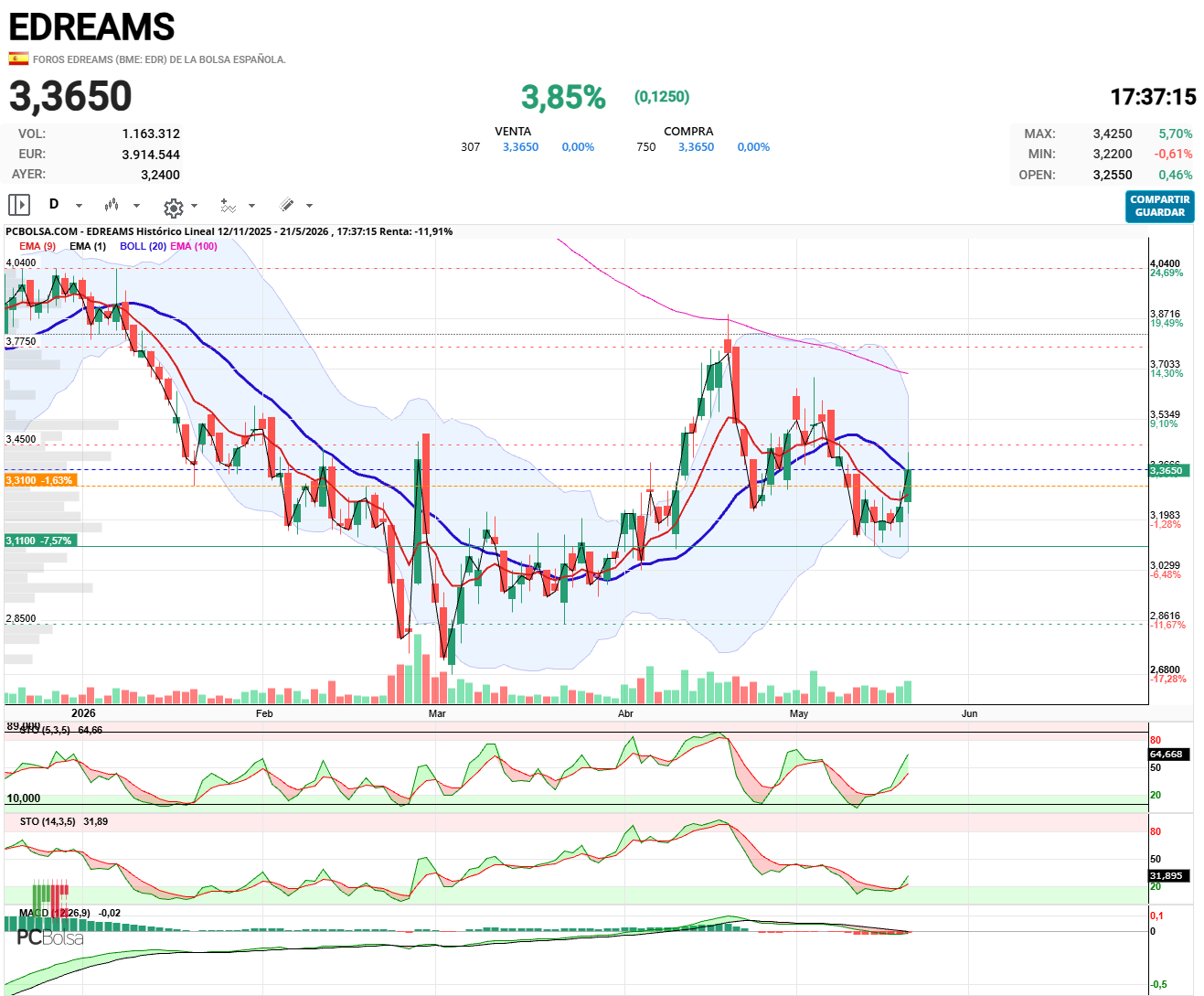Viewport: 1204px width, 996px height.
Task: Click the VENTA price 3,3650
Action: (x=520, y=147)
